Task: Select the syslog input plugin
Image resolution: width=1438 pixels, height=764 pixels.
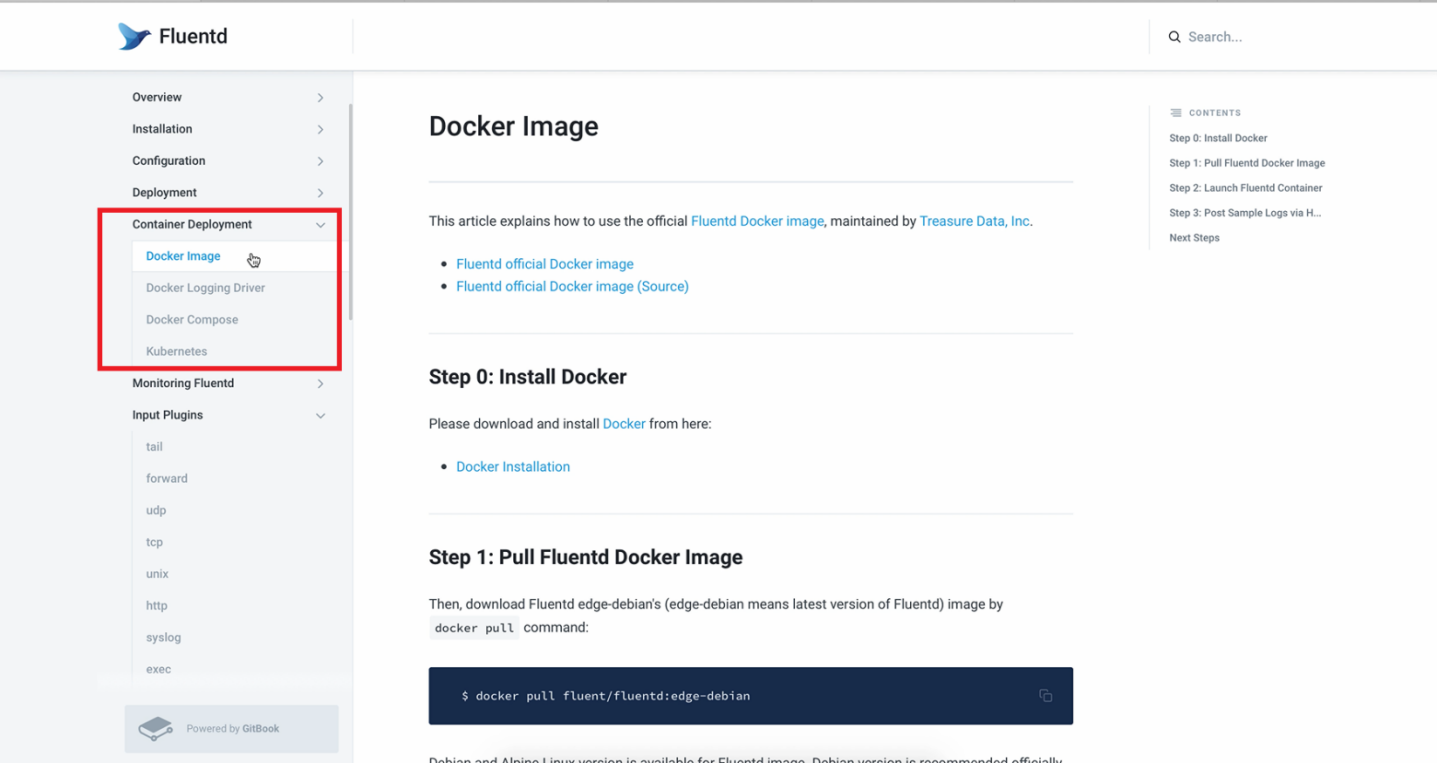Action: [x=163, y=638]
